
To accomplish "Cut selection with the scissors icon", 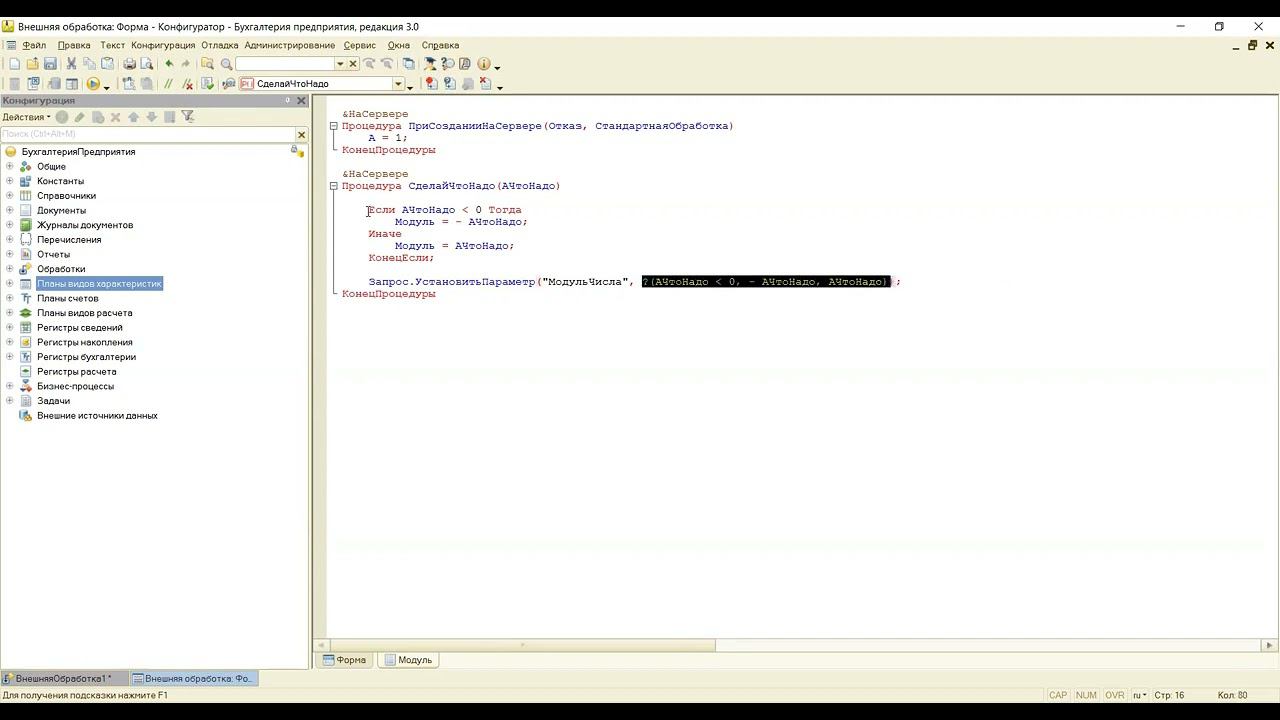I will point(72,64).
